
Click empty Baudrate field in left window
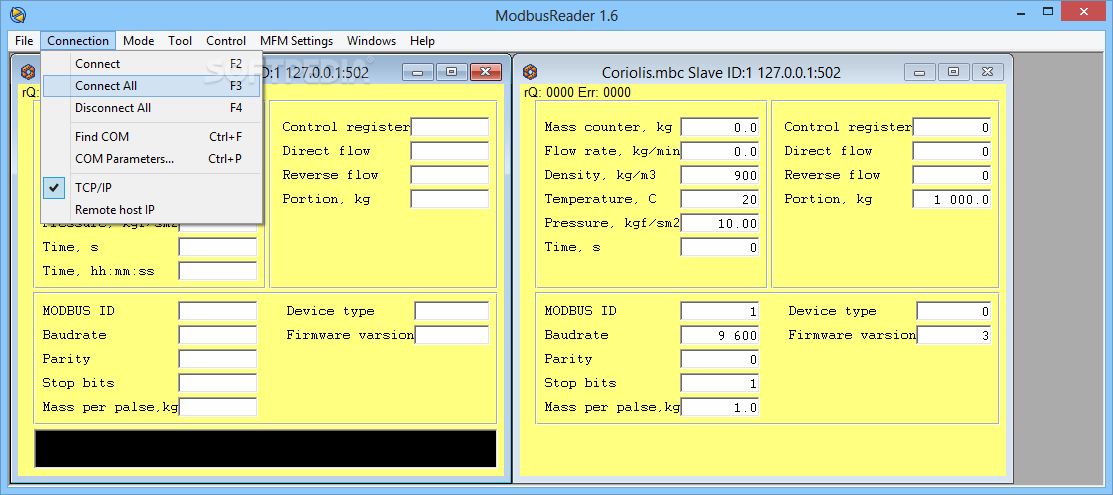coord(218,335)
